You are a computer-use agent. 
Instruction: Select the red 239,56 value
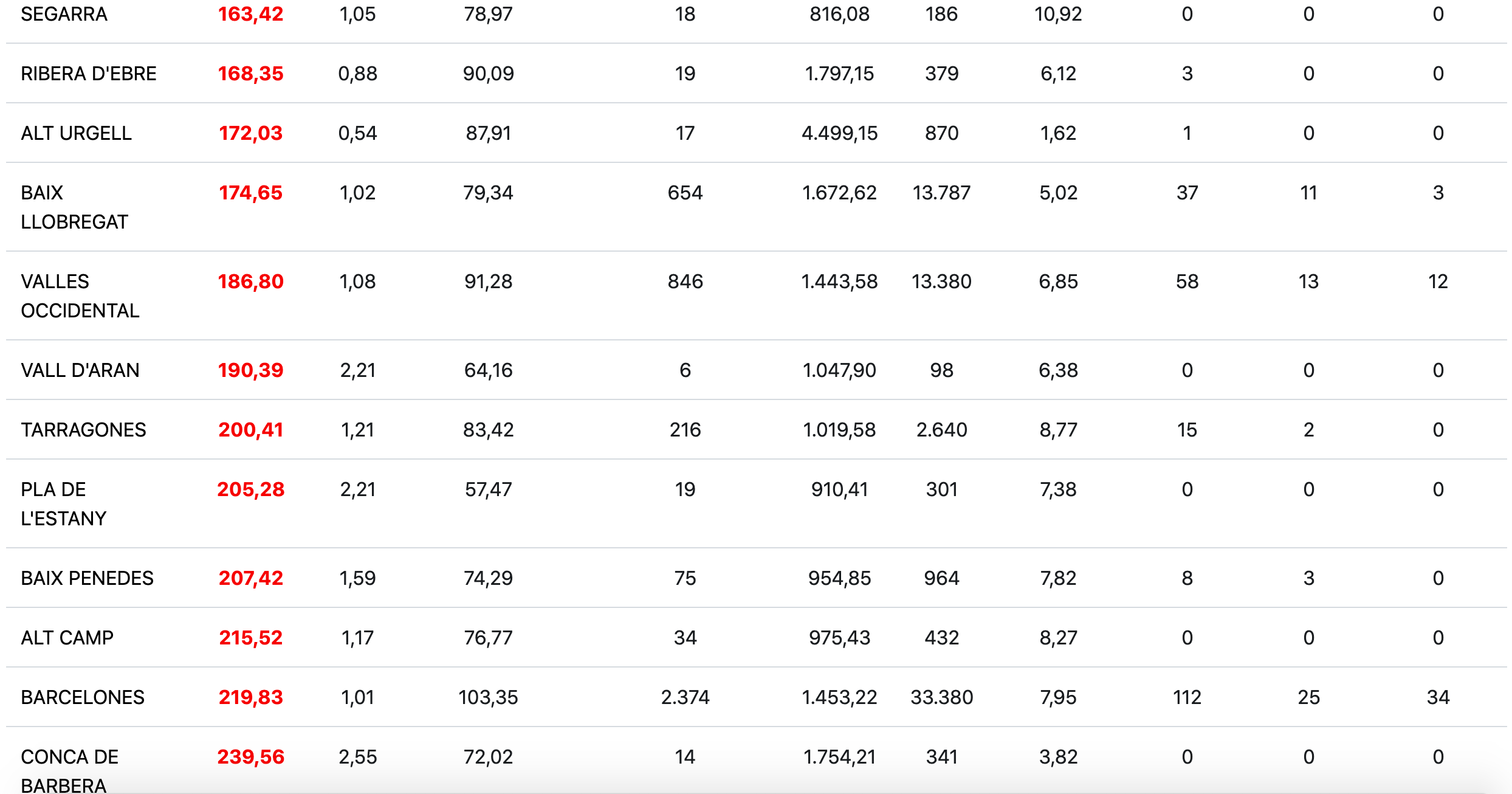click(x=250, y=757)
